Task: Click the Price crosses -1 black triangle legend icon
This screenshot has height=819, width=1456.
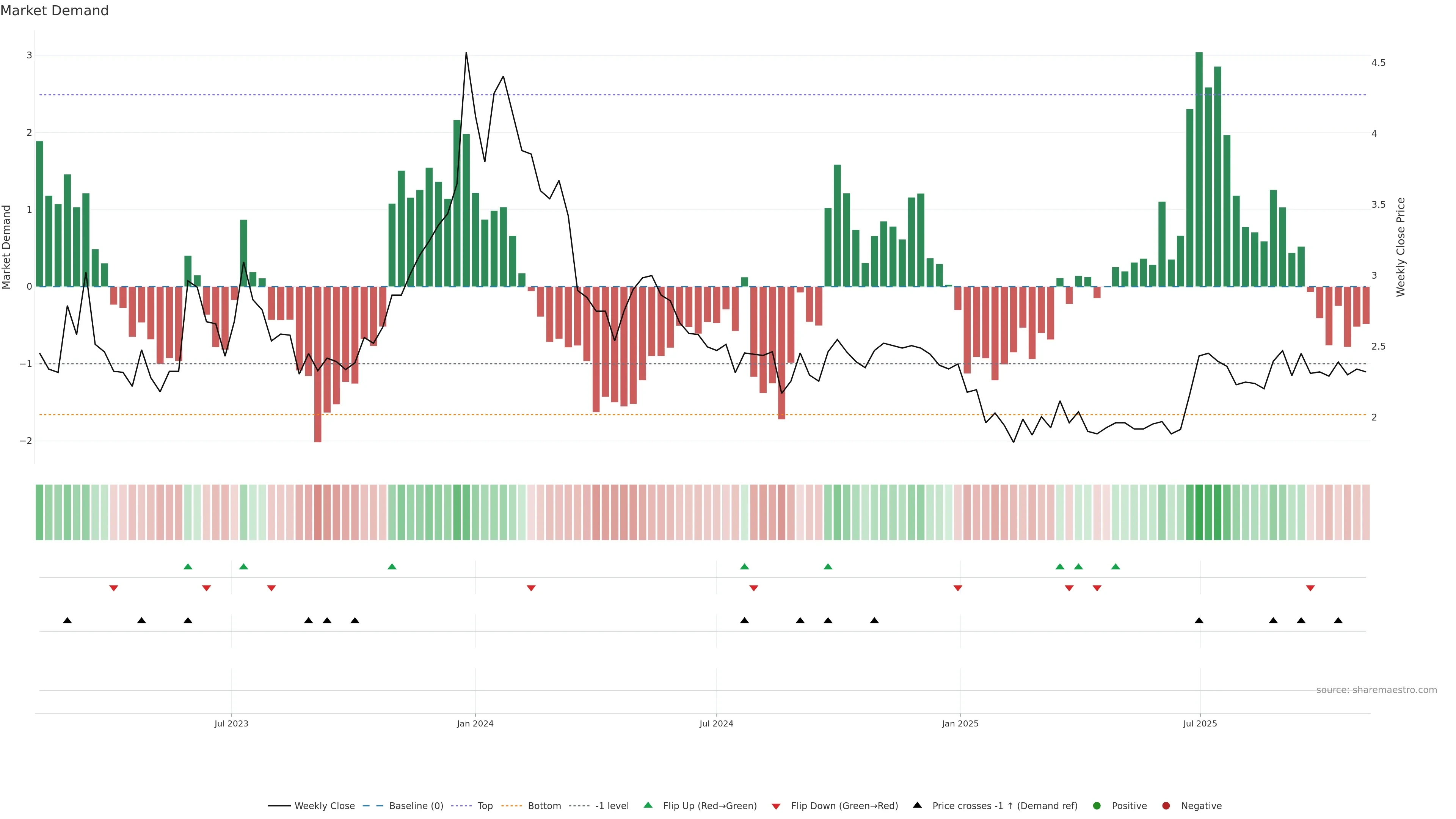Action: pyautogui.click(x=917, y=805)
